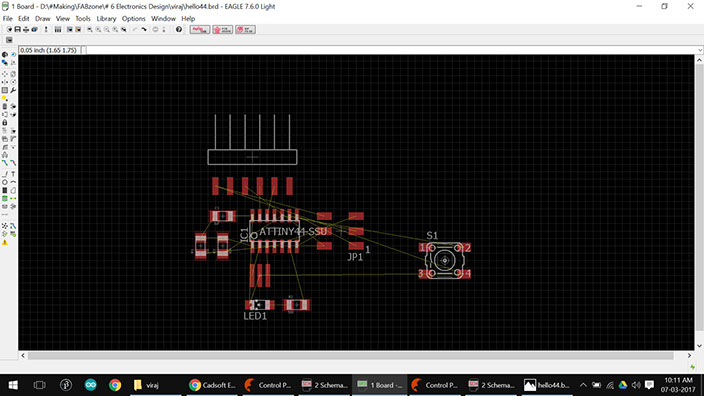Click the ATTINY44-SSU chip IC1 on board

(x=275, y=231)
